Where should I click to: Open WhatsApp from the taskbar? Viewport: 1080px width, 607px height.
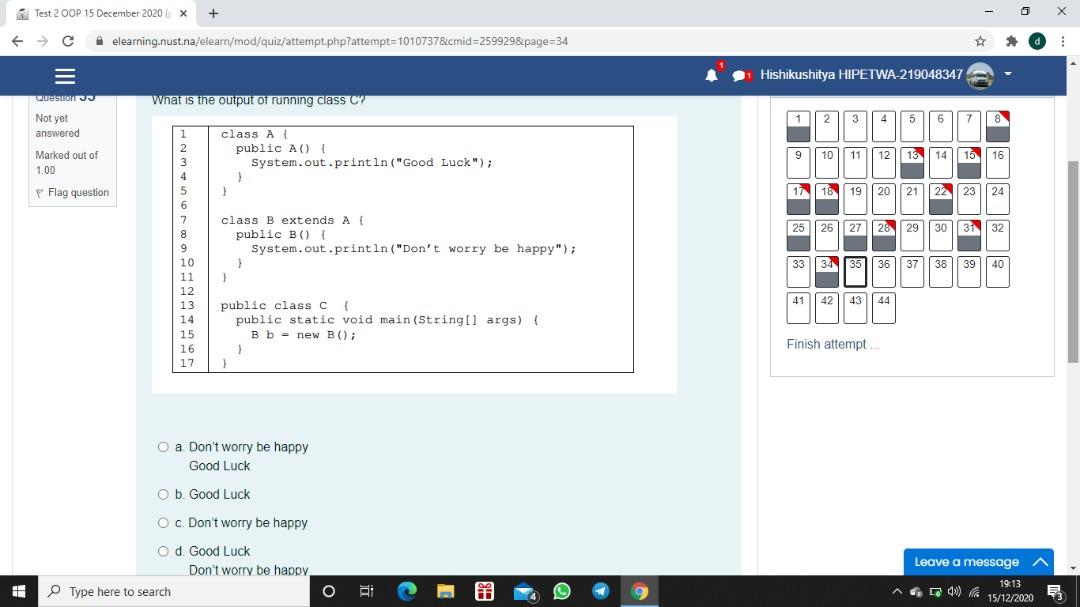(562, 591)
